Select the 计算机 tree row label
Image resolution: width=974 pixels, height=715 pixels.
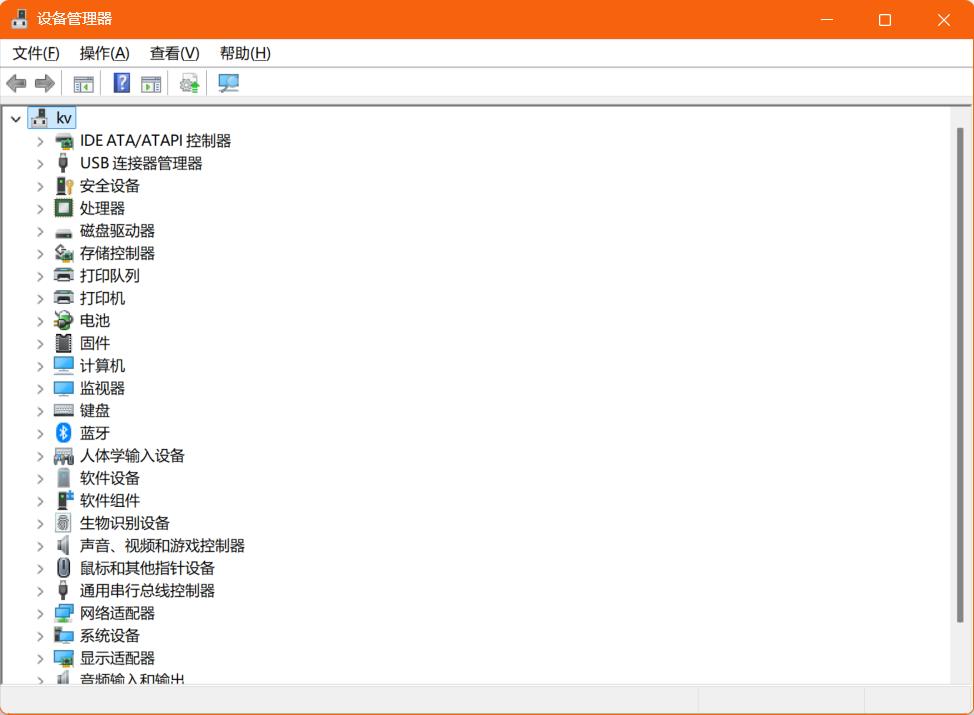(x=102, y=366)
